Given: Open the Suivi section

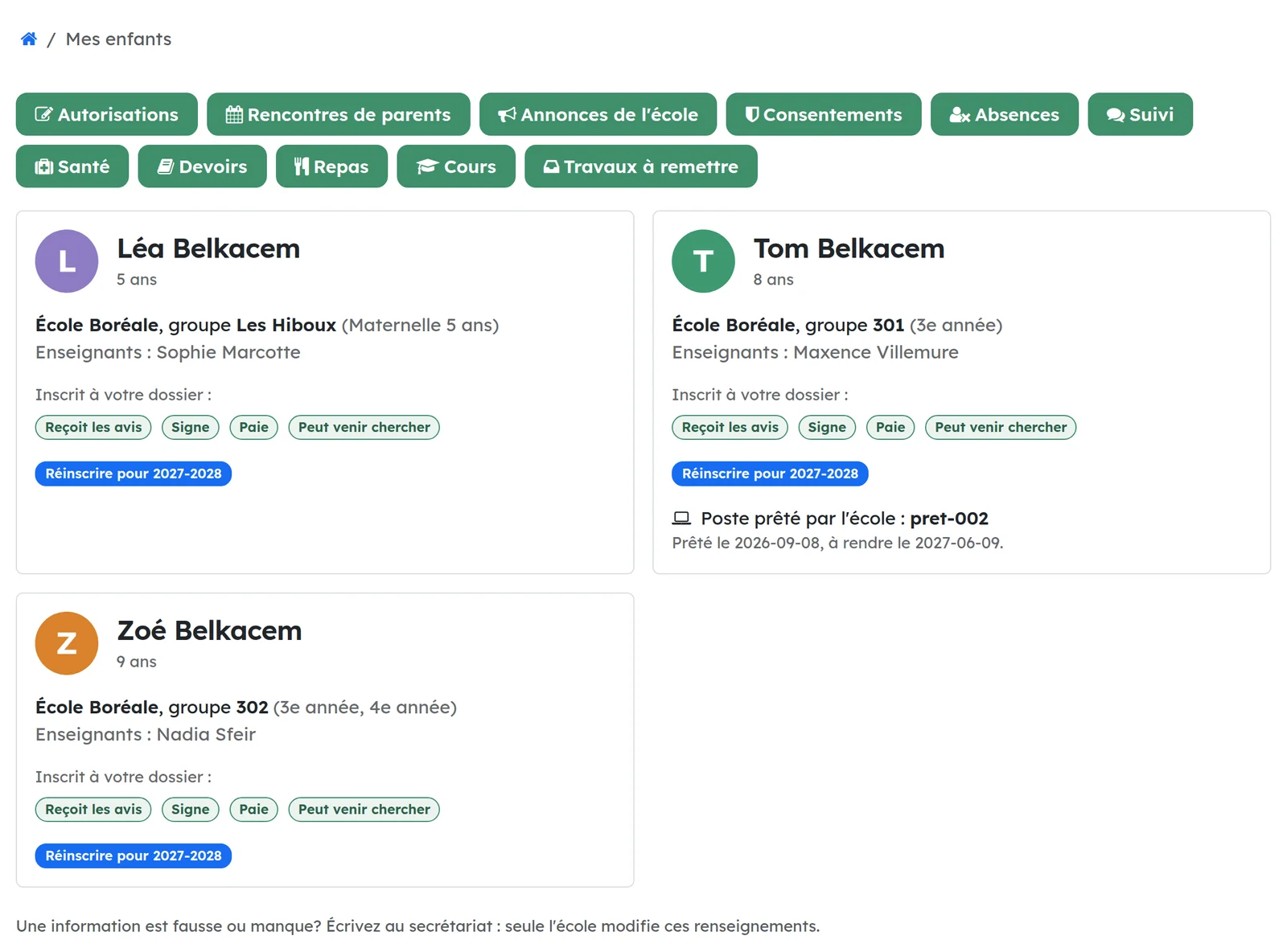Looking at the screenshot, I should coord(1140,114).
